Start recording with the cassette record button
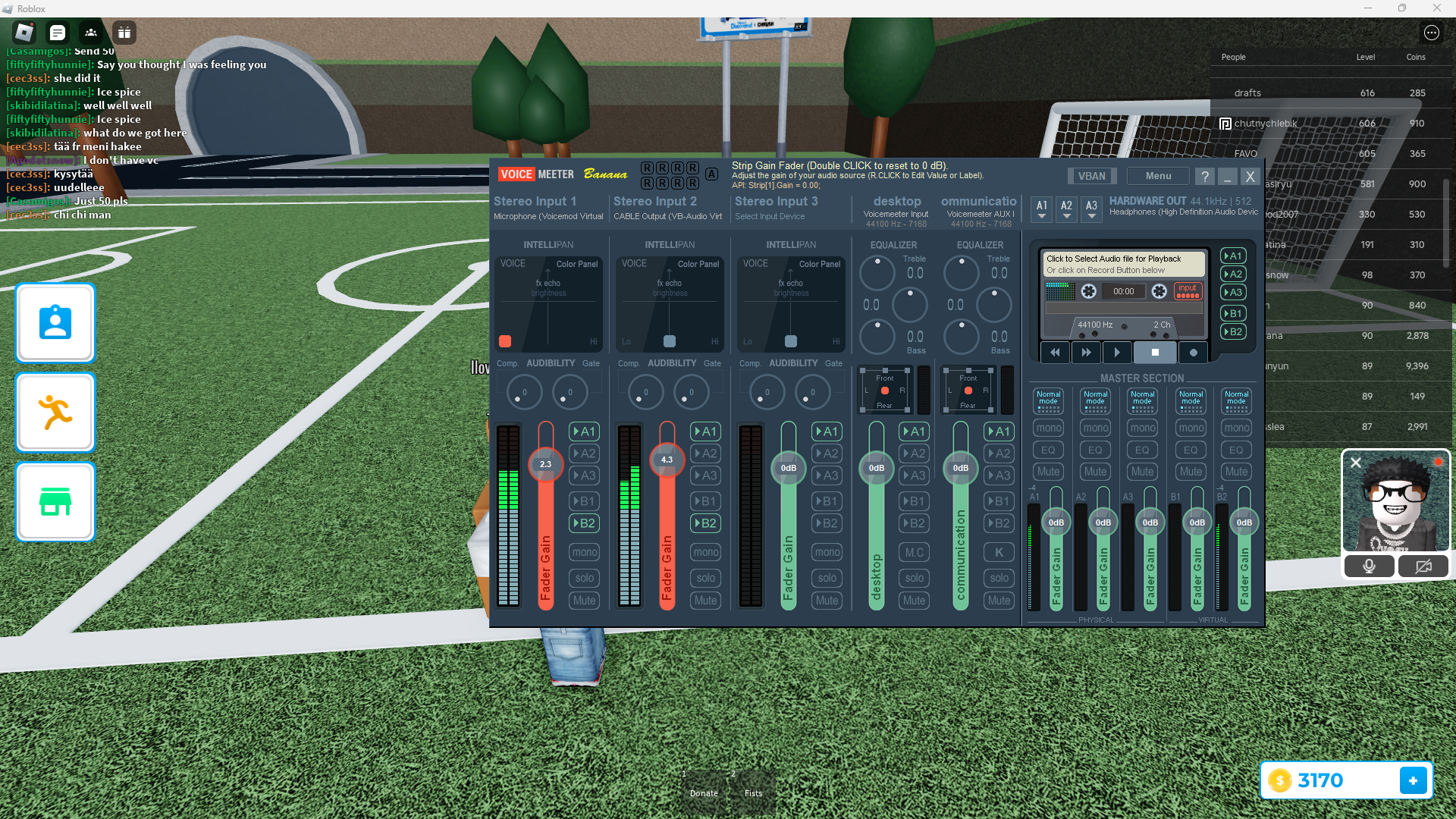The height and width of the screenshot is (819, 1456). pyautogui.click(x=1194, y=353)
